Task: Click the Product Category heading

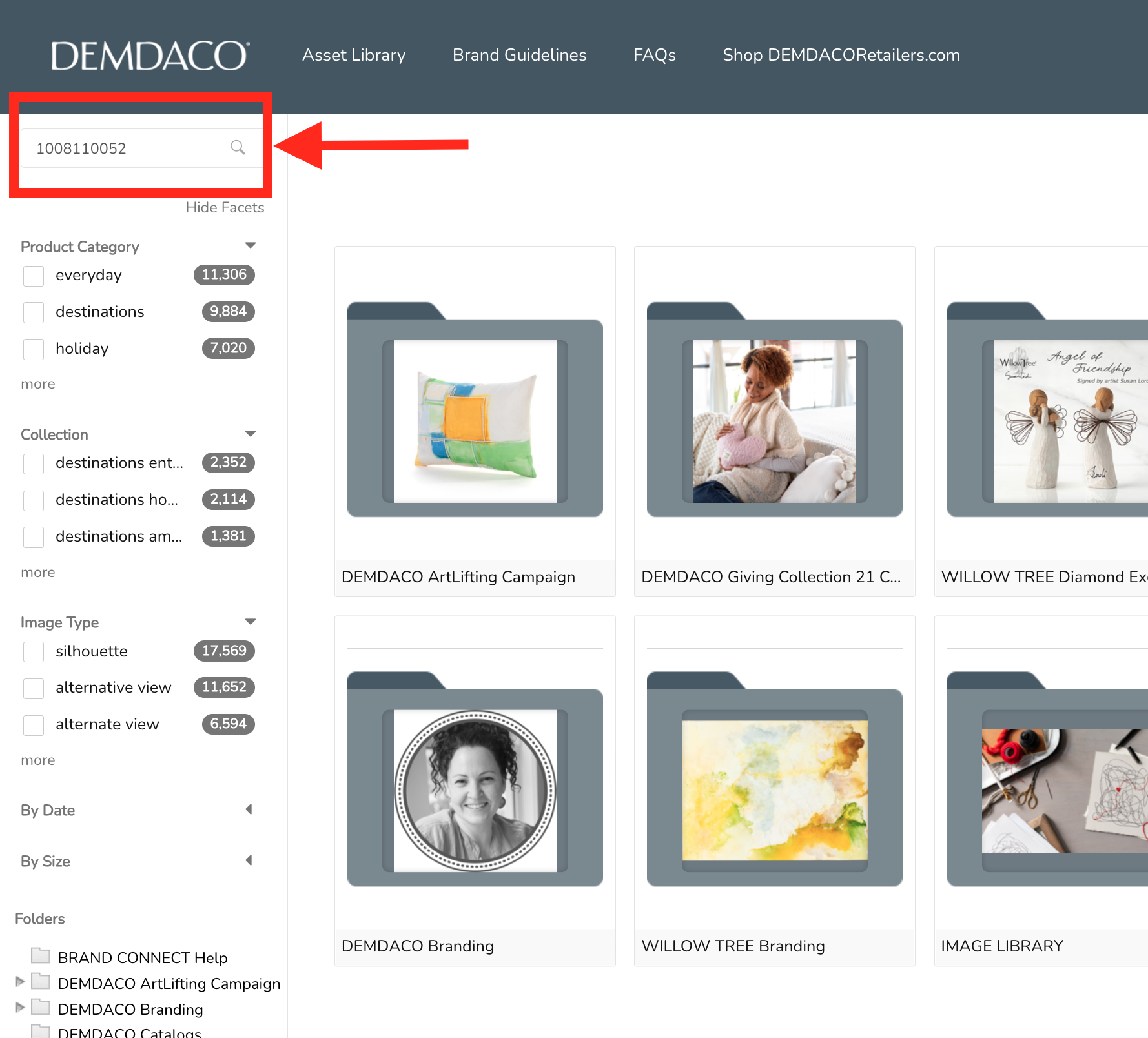Action: point(80,247)
